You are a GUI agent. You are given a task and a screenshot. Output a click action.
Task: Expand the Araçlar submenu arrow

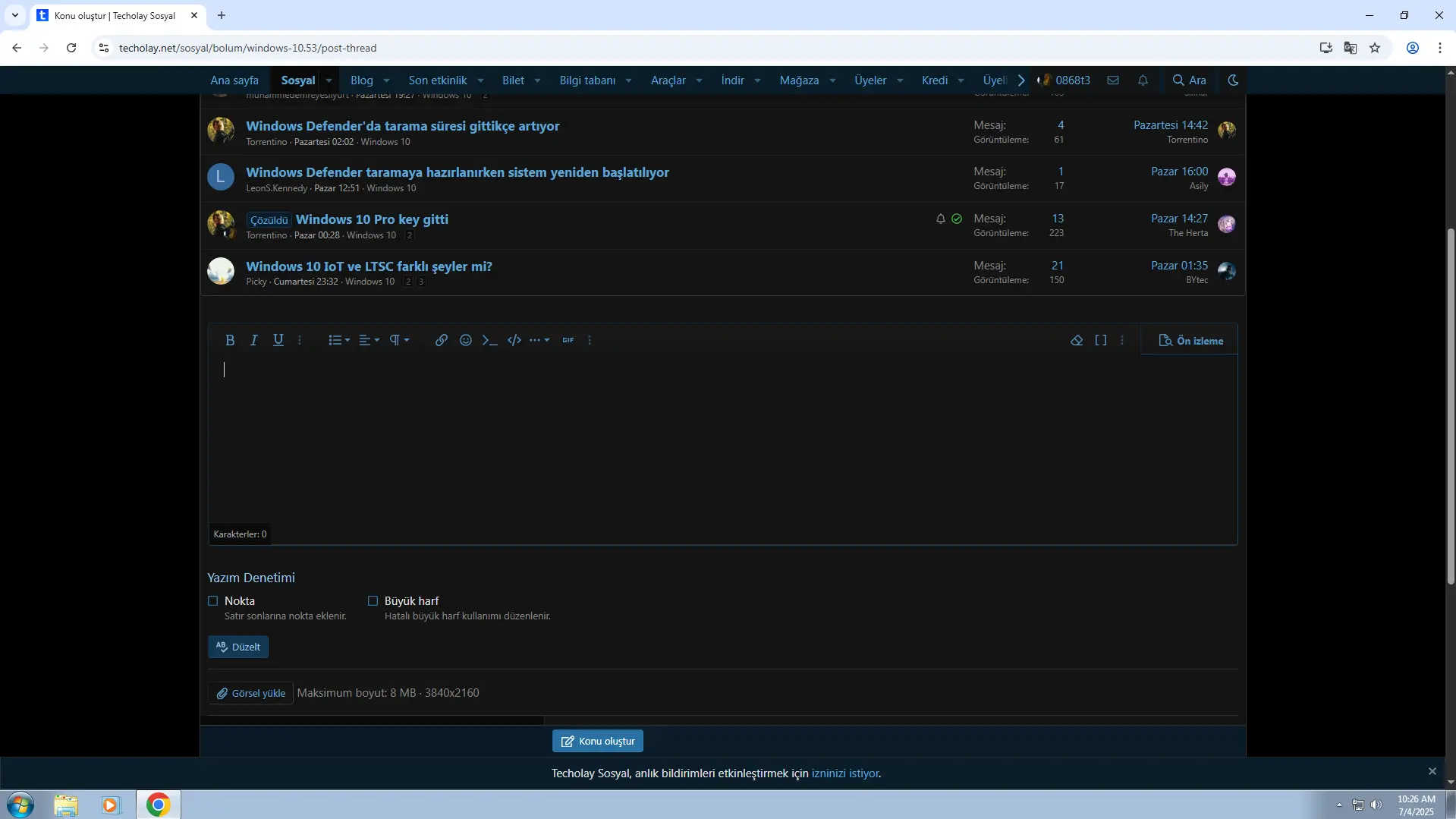pyautogui.click(x=699, y=80)
